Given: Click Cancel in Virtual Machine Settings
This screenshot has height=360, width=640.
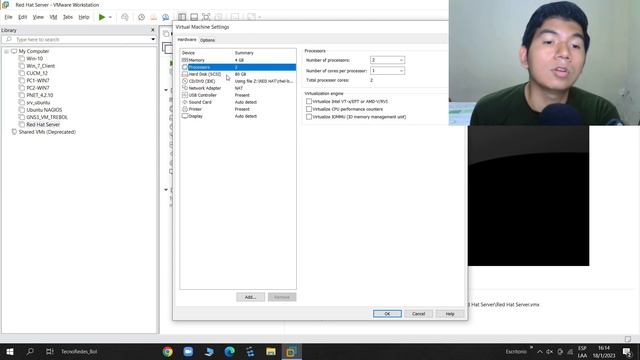Looking at the screenshot, I should coord(418,314).
